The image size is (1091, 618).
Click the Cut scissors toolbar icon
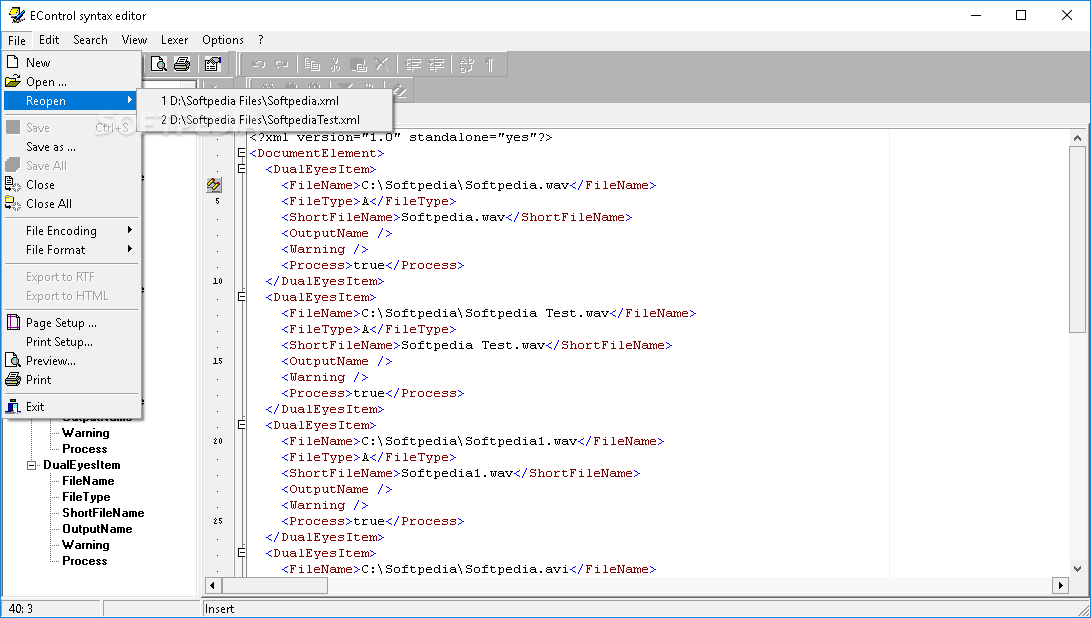[335, 65]
